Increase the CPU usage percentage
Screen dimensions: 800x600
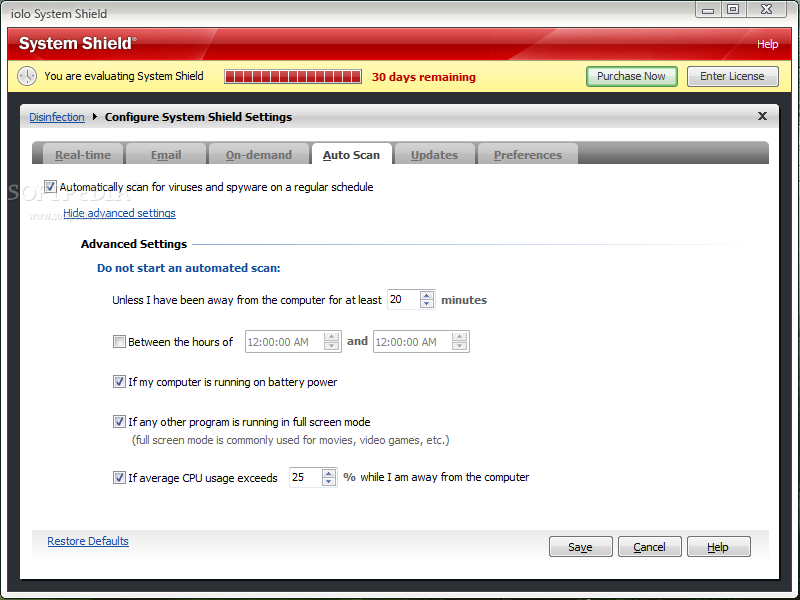click(329, 473)
